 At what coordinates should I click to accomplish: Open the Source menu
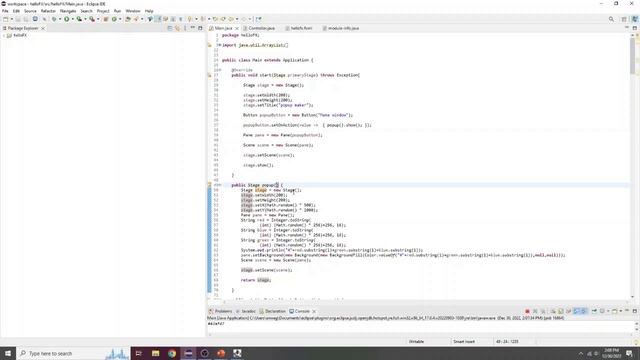[x=30, y=11]
